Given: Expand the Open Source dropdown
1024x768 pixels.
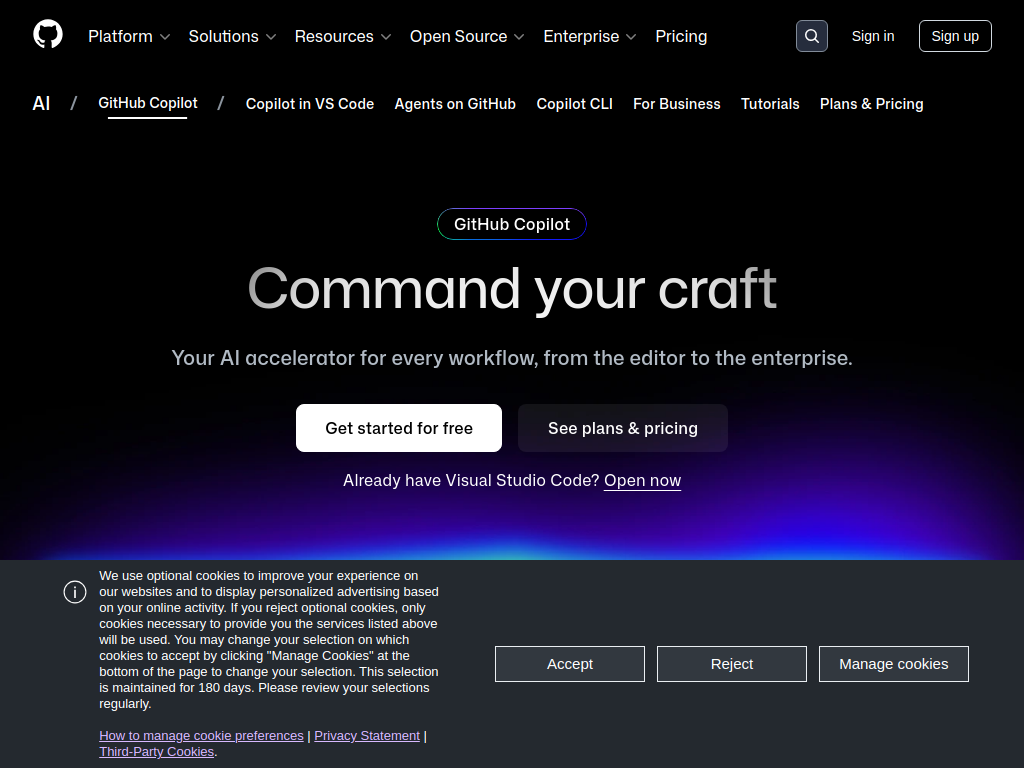Looking at the screenshot, I should 467,36.
